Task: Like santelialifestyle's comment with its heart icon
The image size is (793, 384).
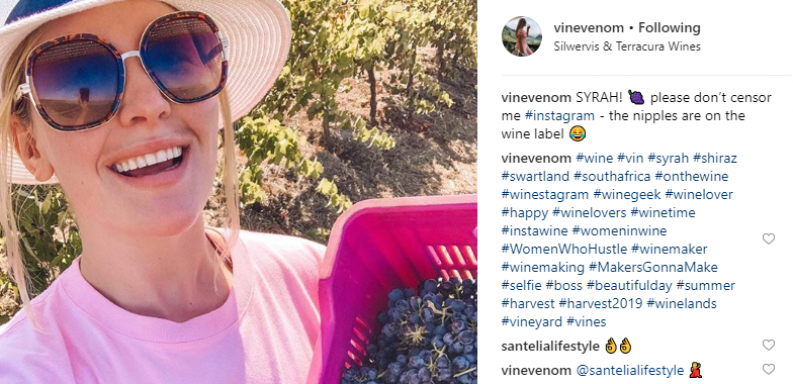Action: tap(768, 345)
